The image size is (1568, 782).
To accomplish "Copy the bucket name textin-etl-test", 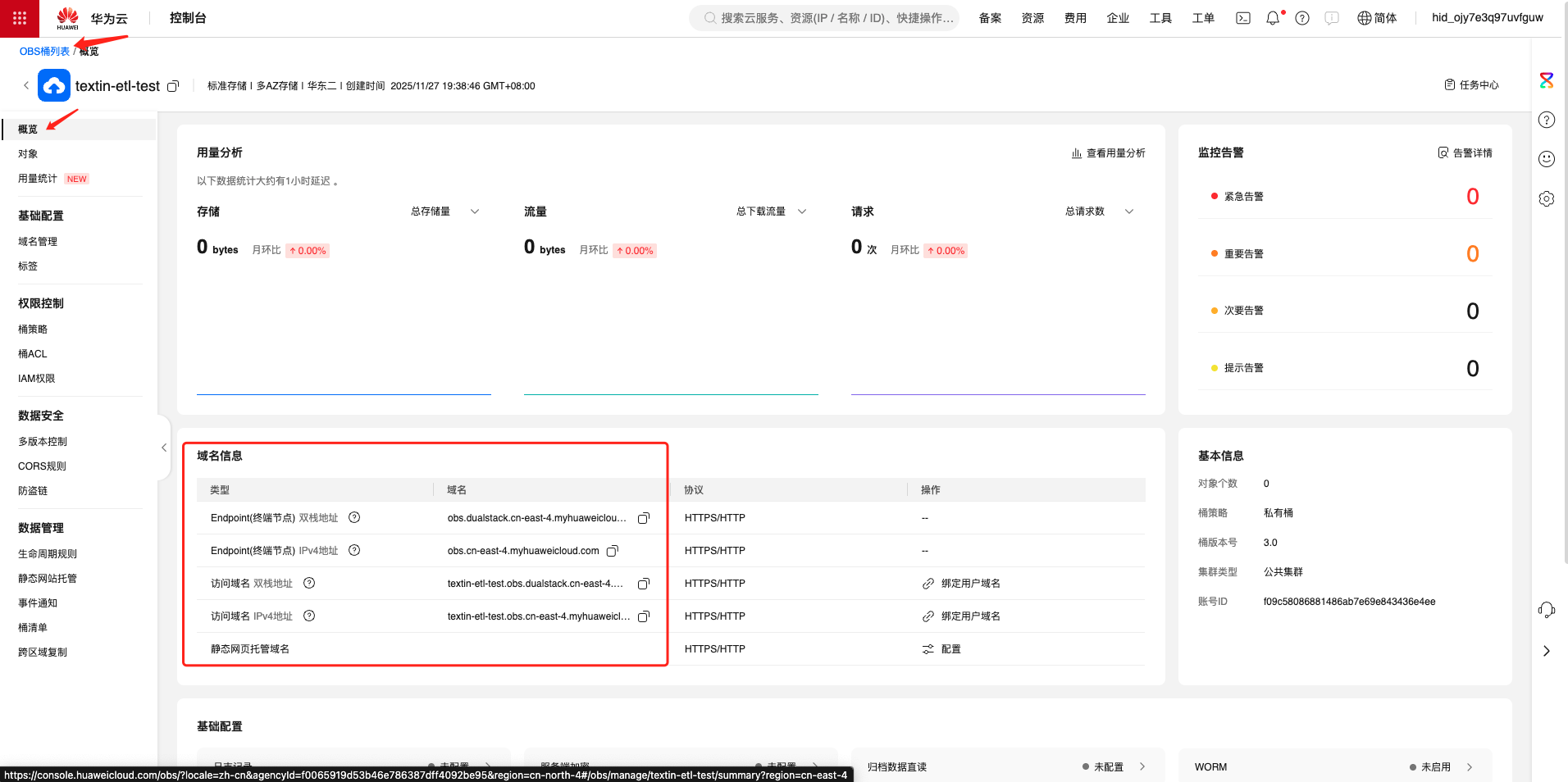I will 173,86.
